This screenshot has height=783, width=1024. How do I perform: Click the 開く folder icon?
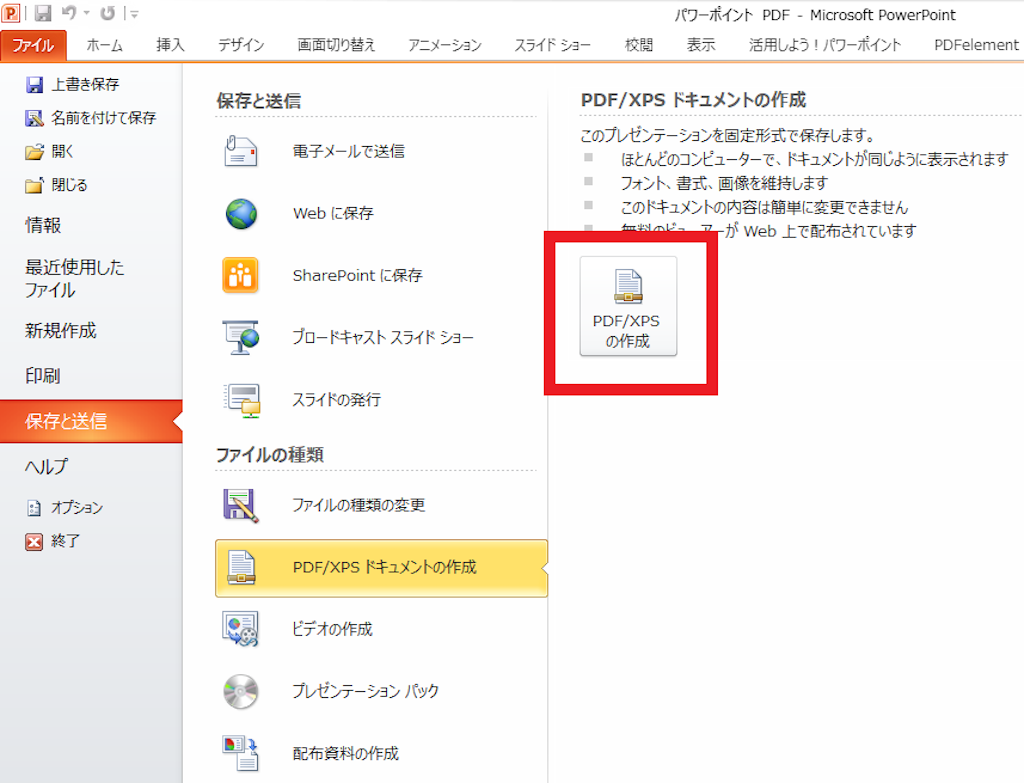pos(34,152)
